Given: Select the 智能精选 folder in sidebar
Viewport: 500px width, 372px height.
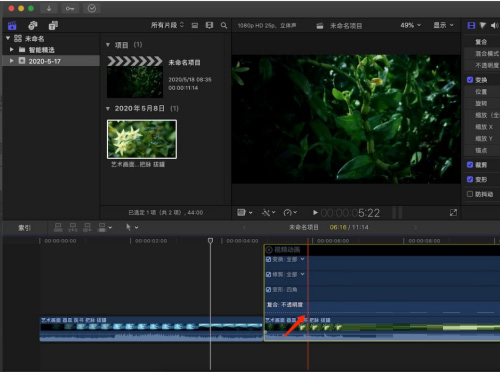Looking at the screenshot, I should tap(41, 50).
